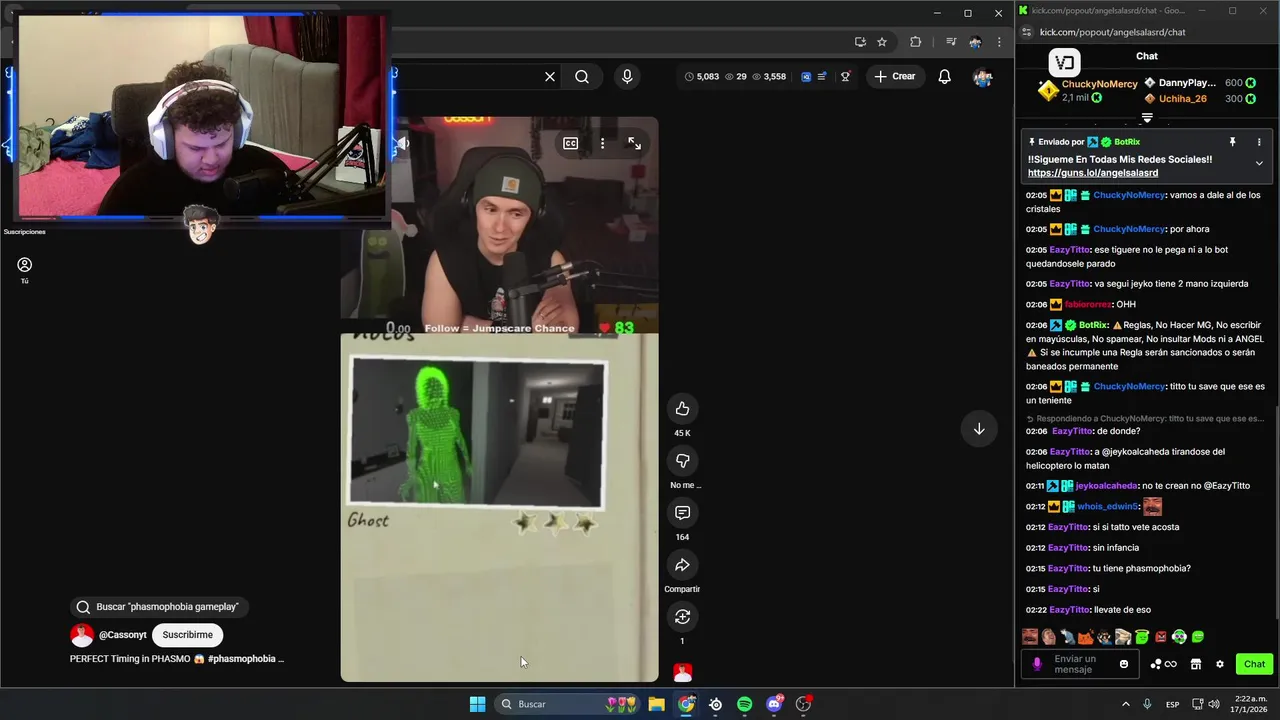Open File Explorer from the taskbar
The height and width of the screenshot is (720, 1280).
pos(656,704)
